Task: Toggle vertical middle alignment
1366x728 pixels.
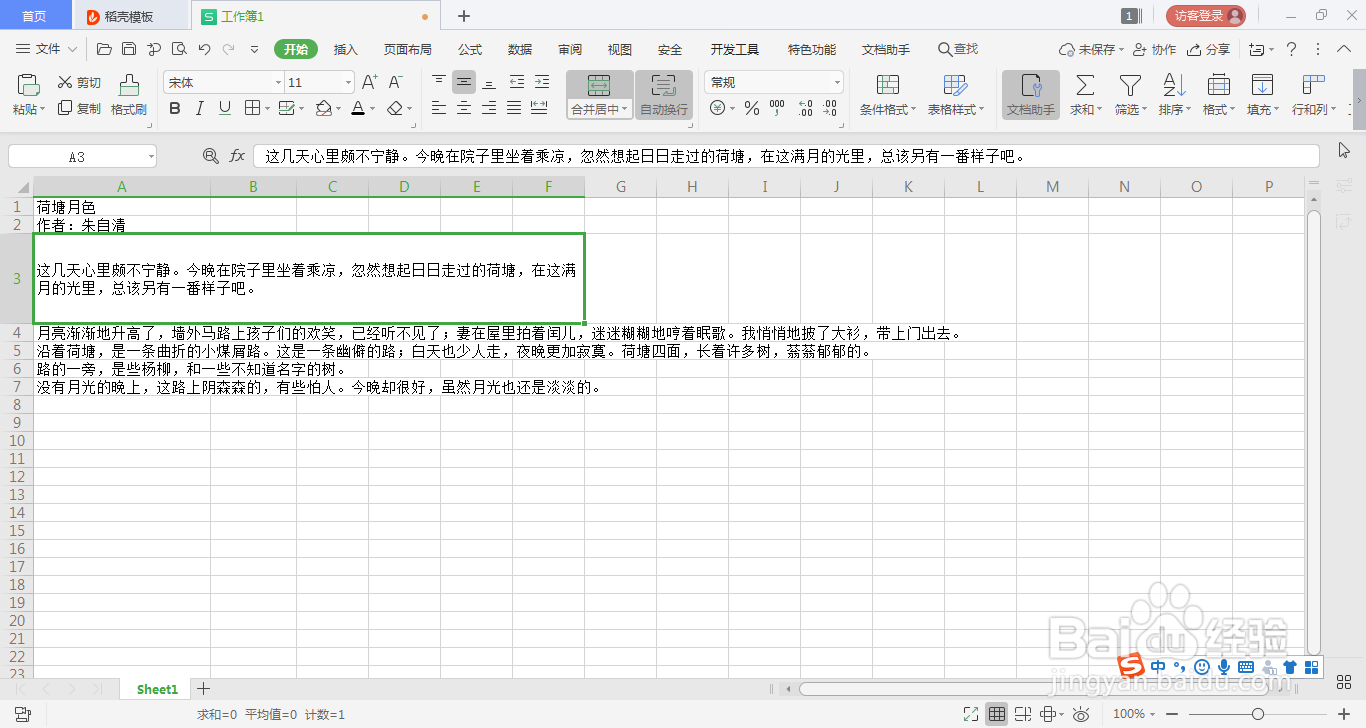Action: (463, 82)
